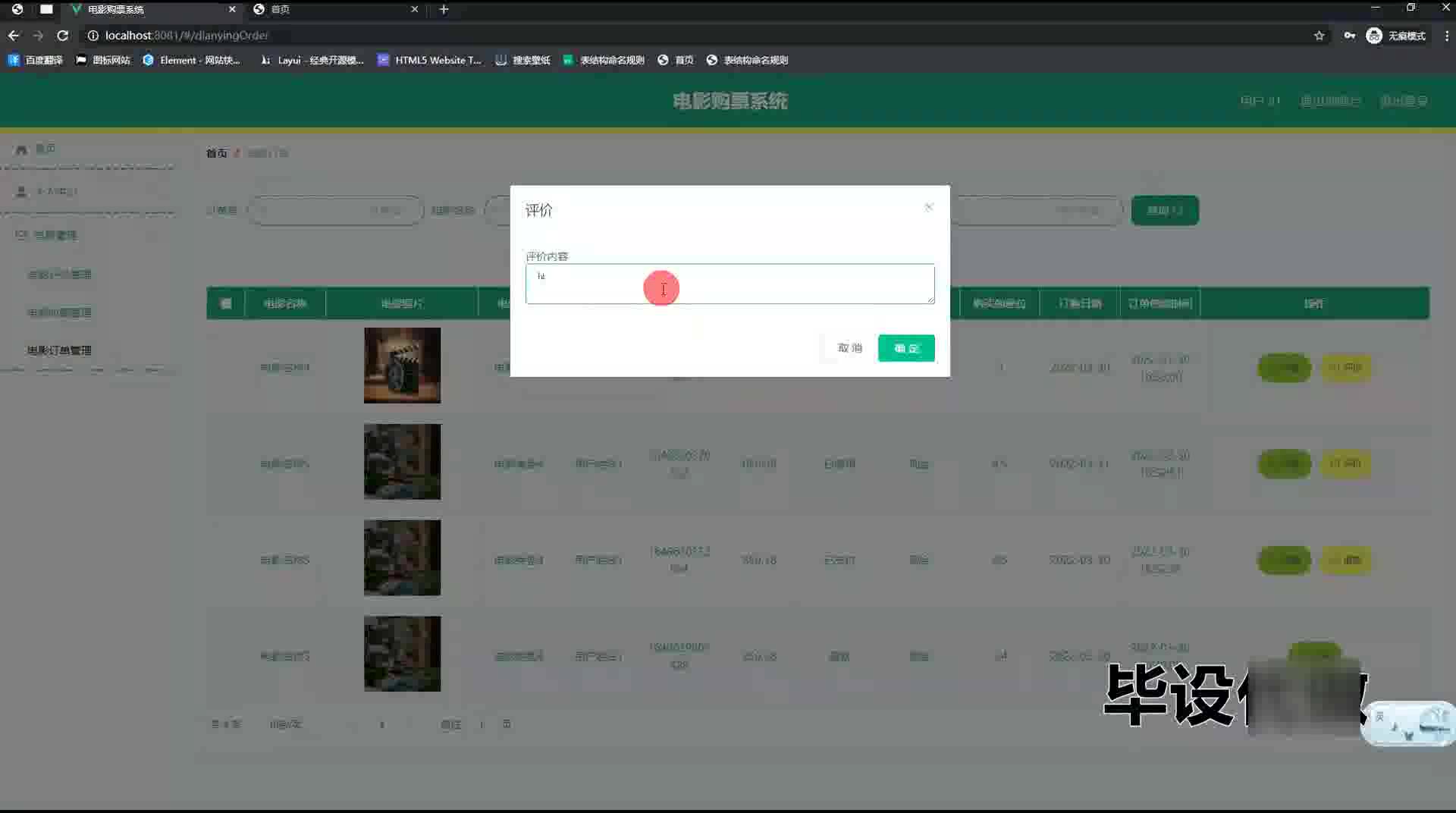Click the 操作 column header
Viewport: 1456px width, 813px height.
[1314, 303]
